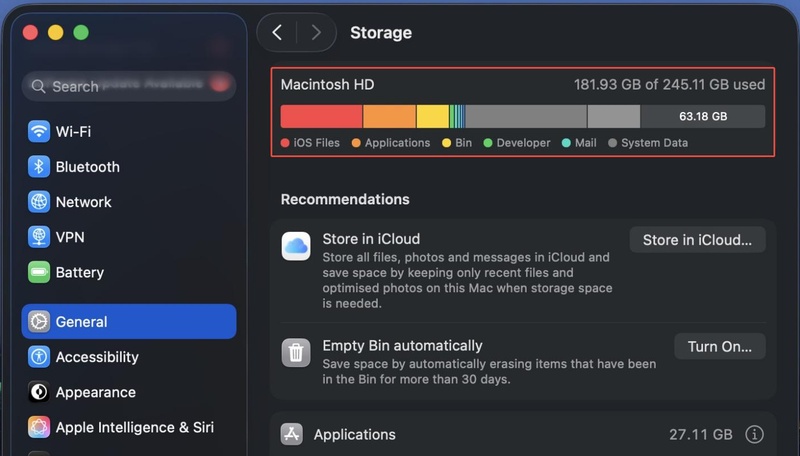Viewport: 800px width, 456px height.
Task: Click the iOS Files legend label
Action: 316,143
